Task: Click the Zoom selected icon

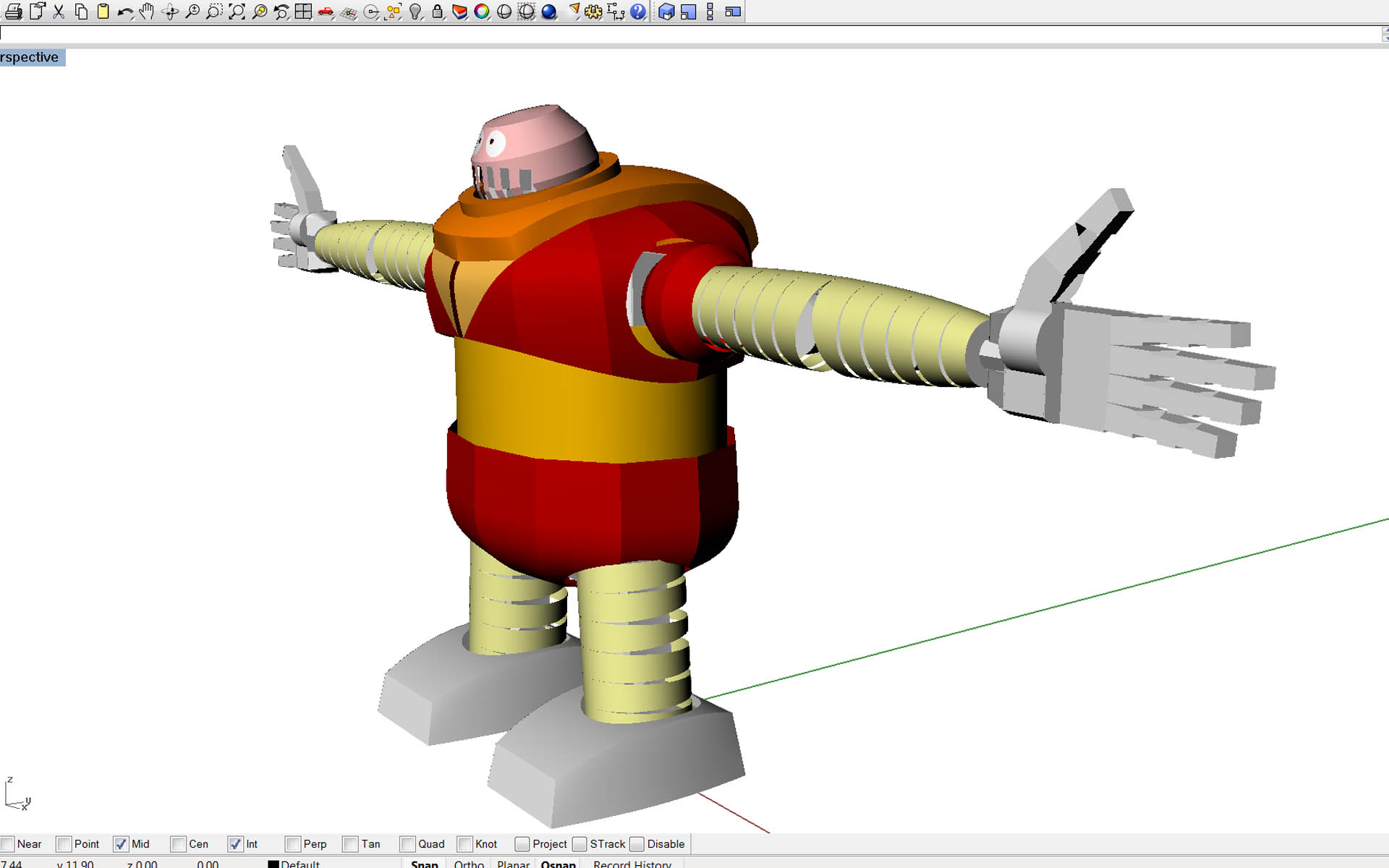Action: [x=259, y=12]
